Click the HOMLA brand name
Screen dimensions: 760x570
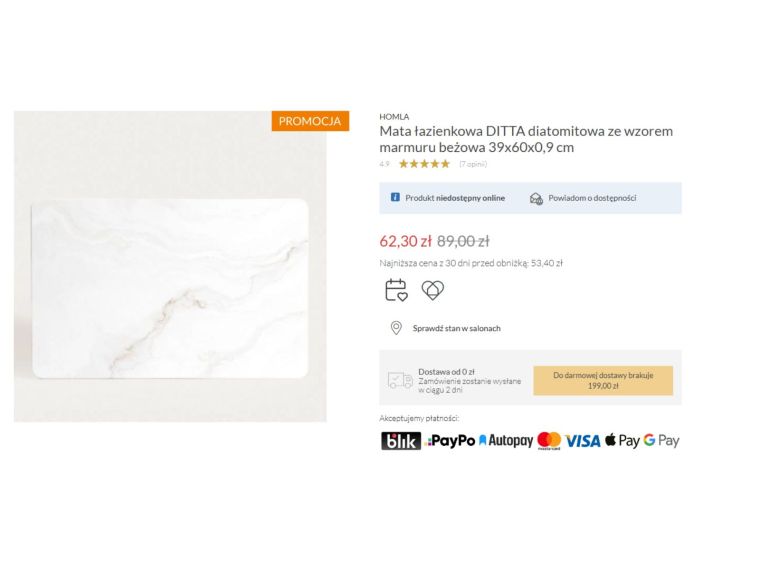pyautogui.click(x=394, y=117)
